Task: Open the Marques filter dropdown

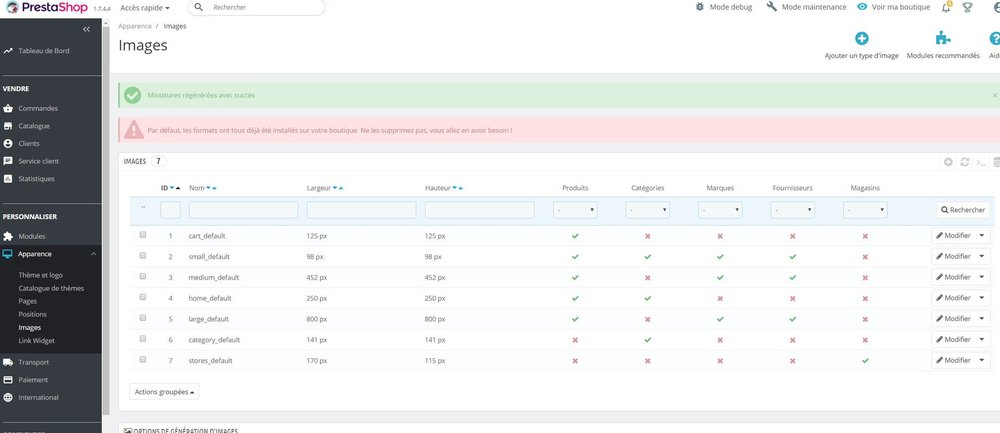Action: pyautogui.click(x=720, y=210)
